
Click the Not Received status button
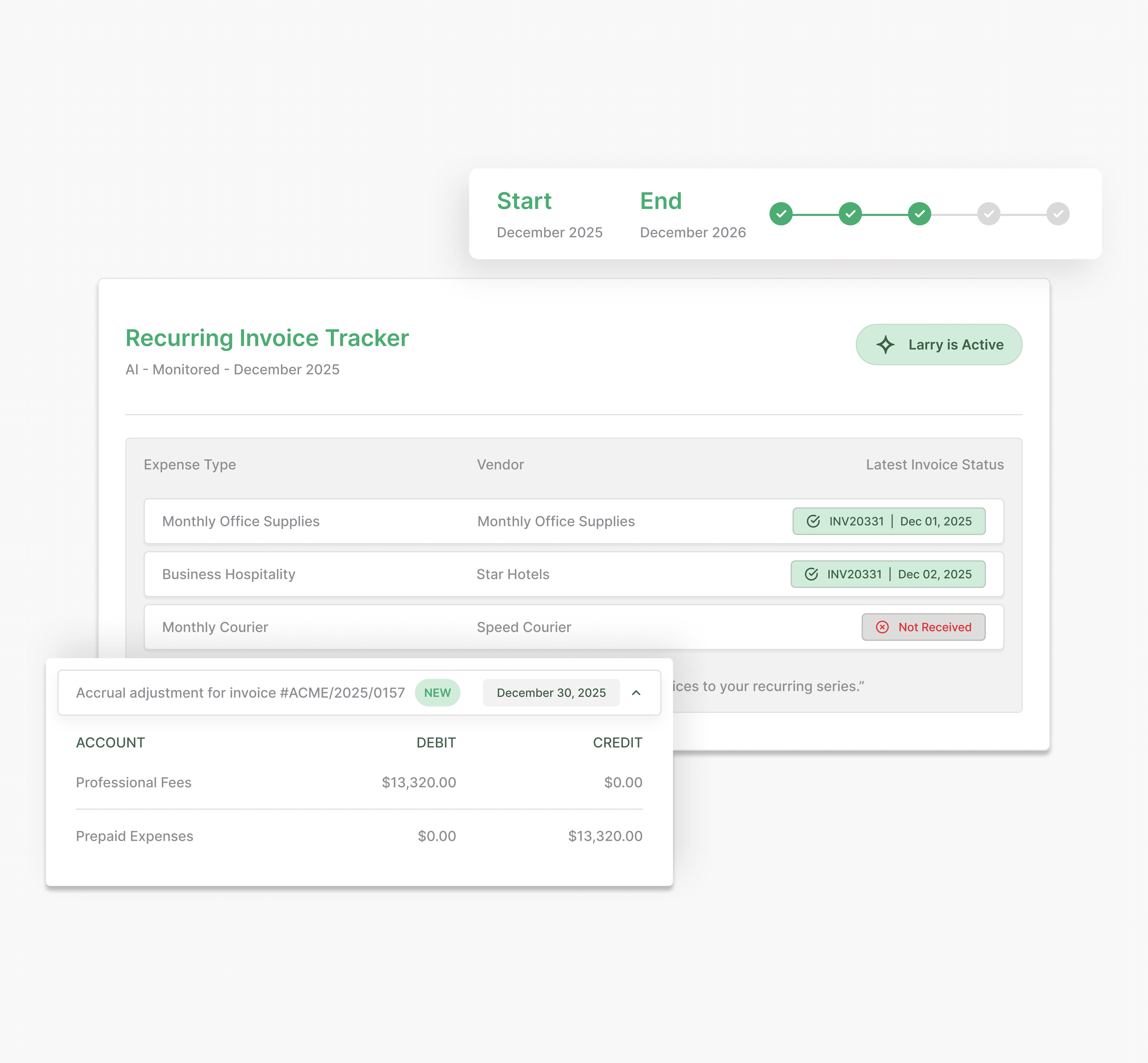923,627
